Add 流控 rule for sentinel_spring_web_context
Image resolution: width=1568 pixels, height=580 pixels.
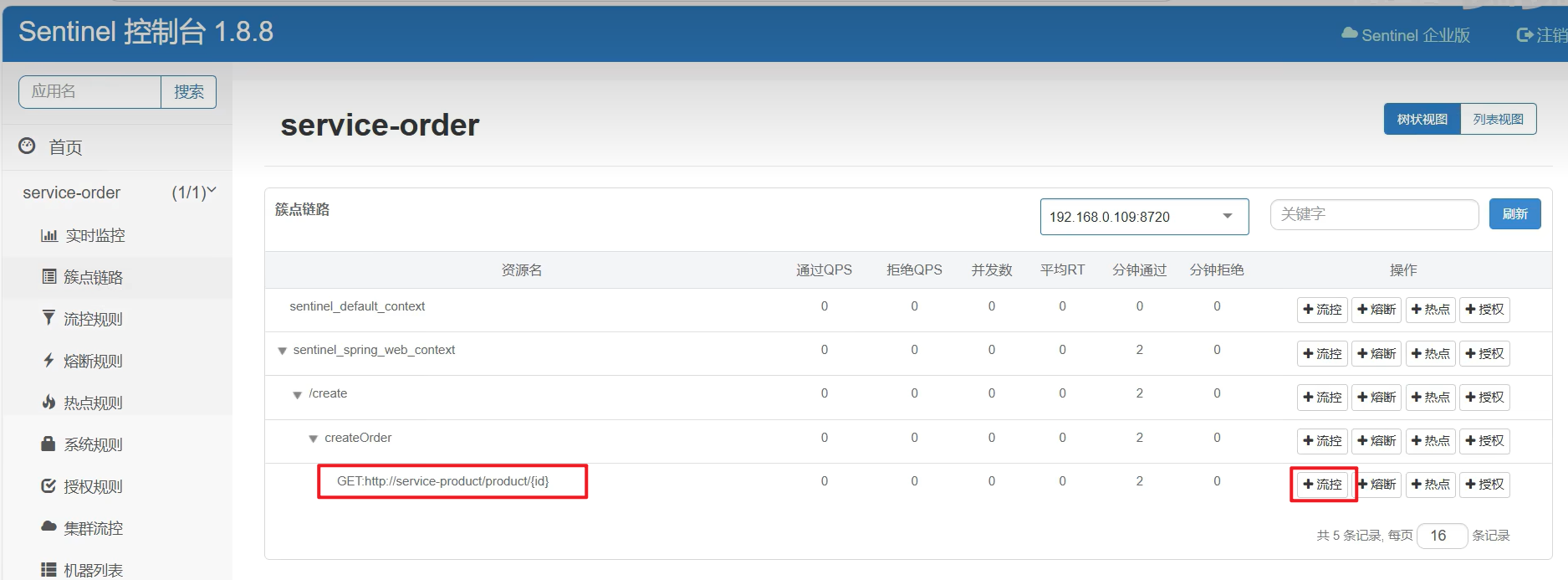[x=1322, y=354]
